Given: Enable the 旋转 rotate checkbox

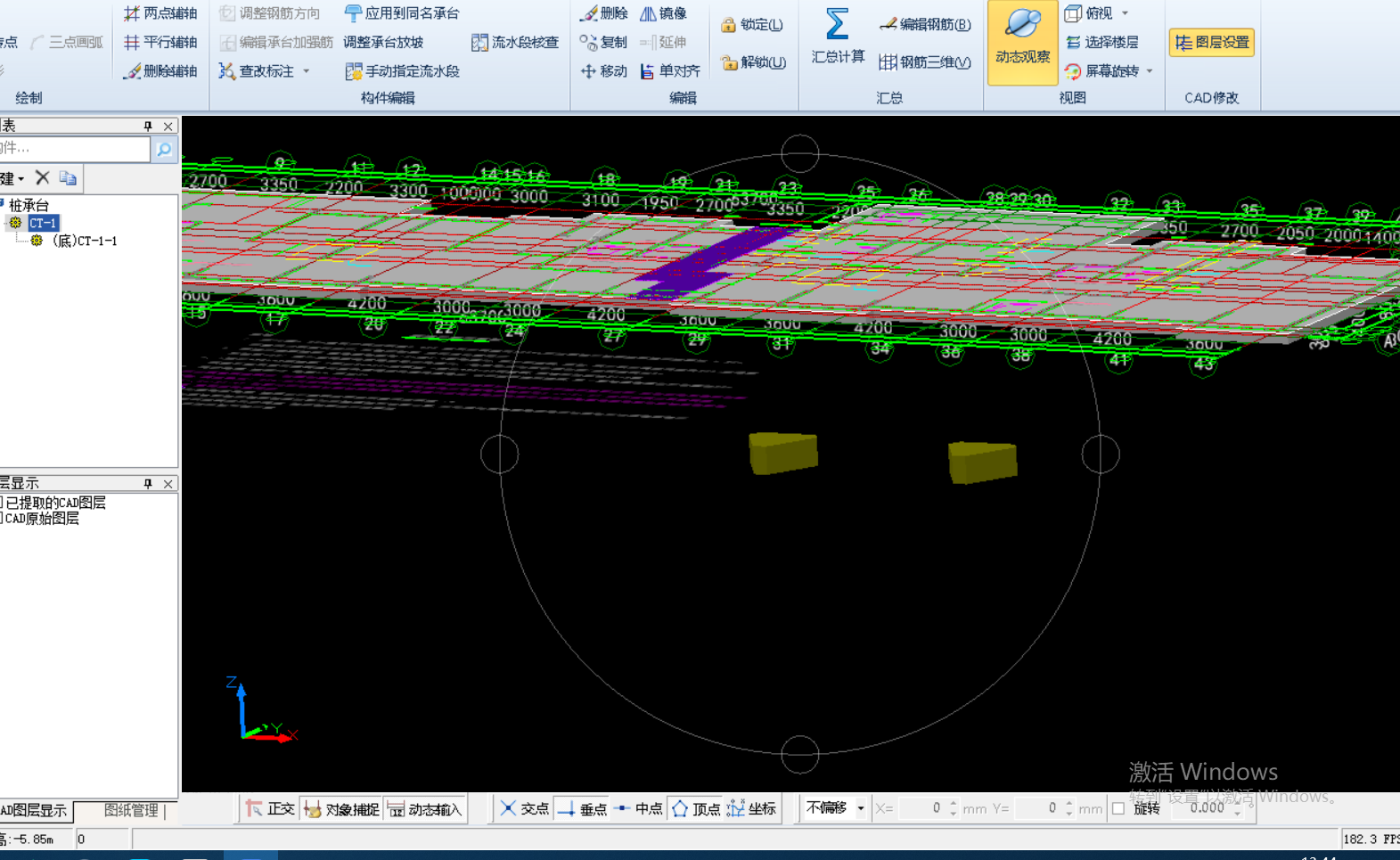Looking at the screenshot, I should click(1118, 809).
